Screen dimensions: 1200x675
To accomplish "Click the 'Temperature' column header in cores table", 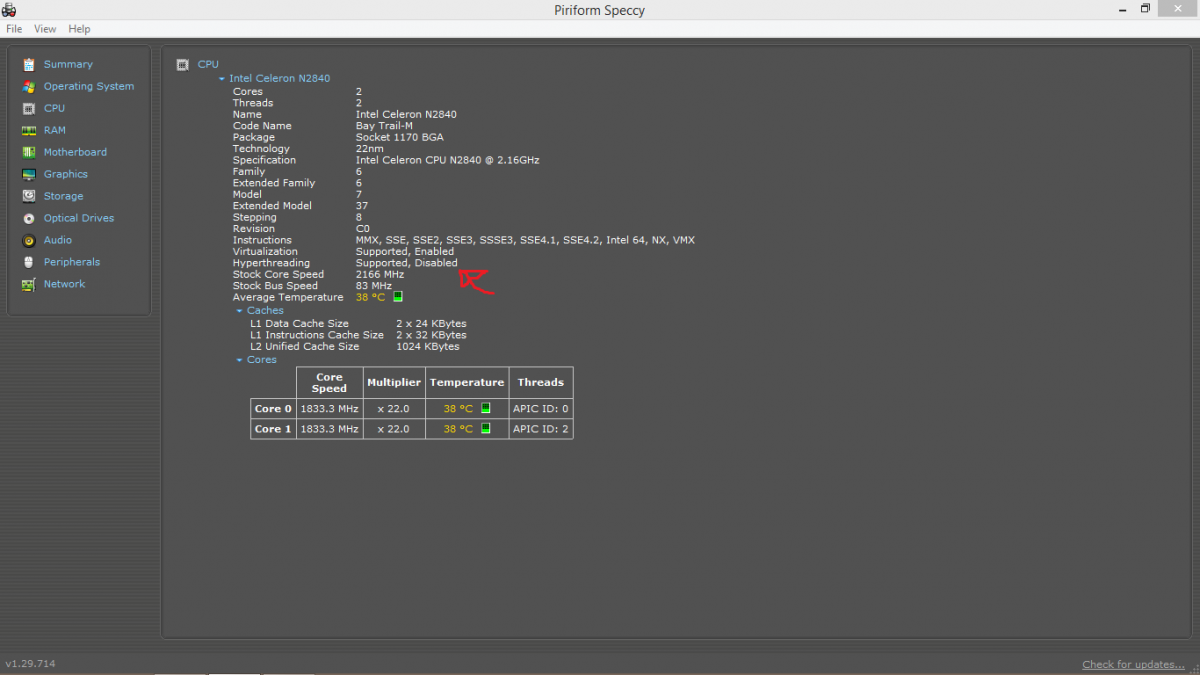I will tap(467, 383).
